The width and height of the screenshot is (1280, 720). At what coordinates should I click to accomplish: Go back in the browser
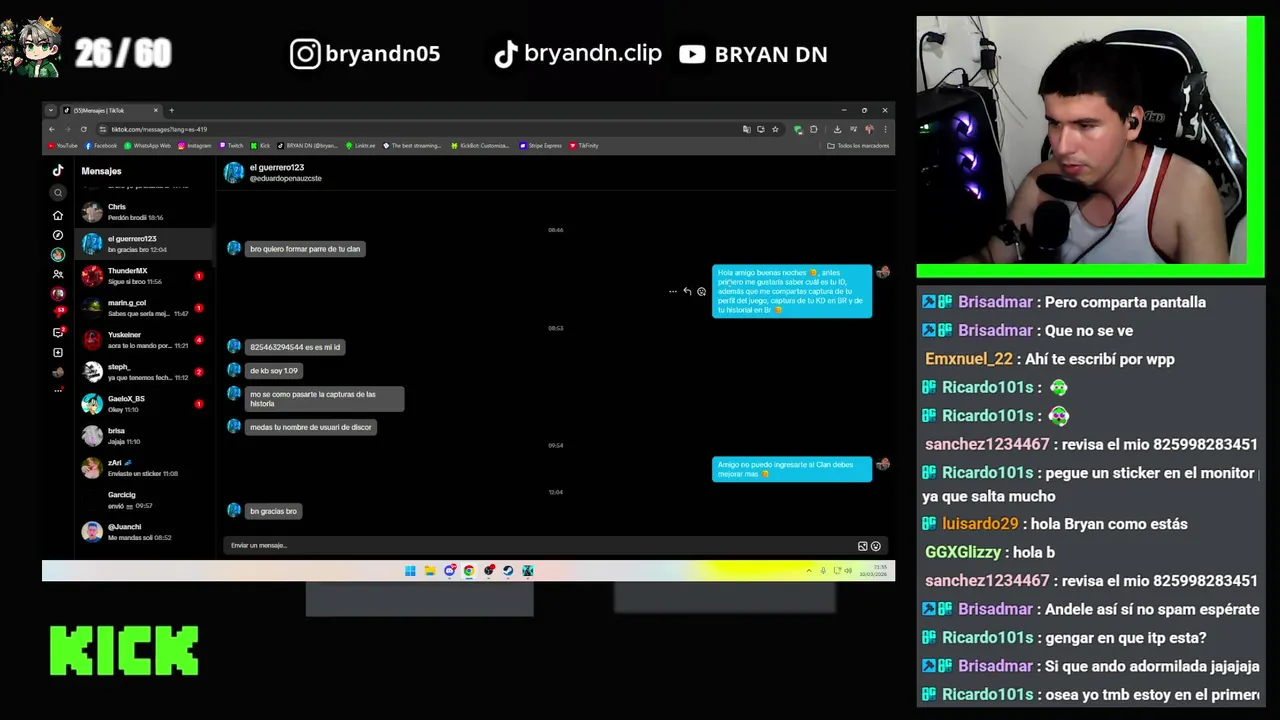click(x=53, y=129)
